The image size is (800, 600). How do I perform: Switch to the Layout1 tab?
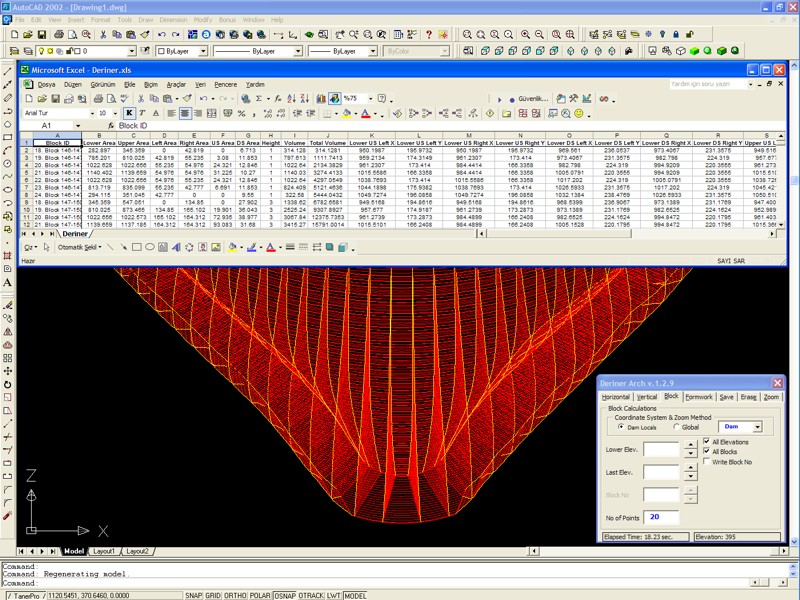(x=104, y=551)
